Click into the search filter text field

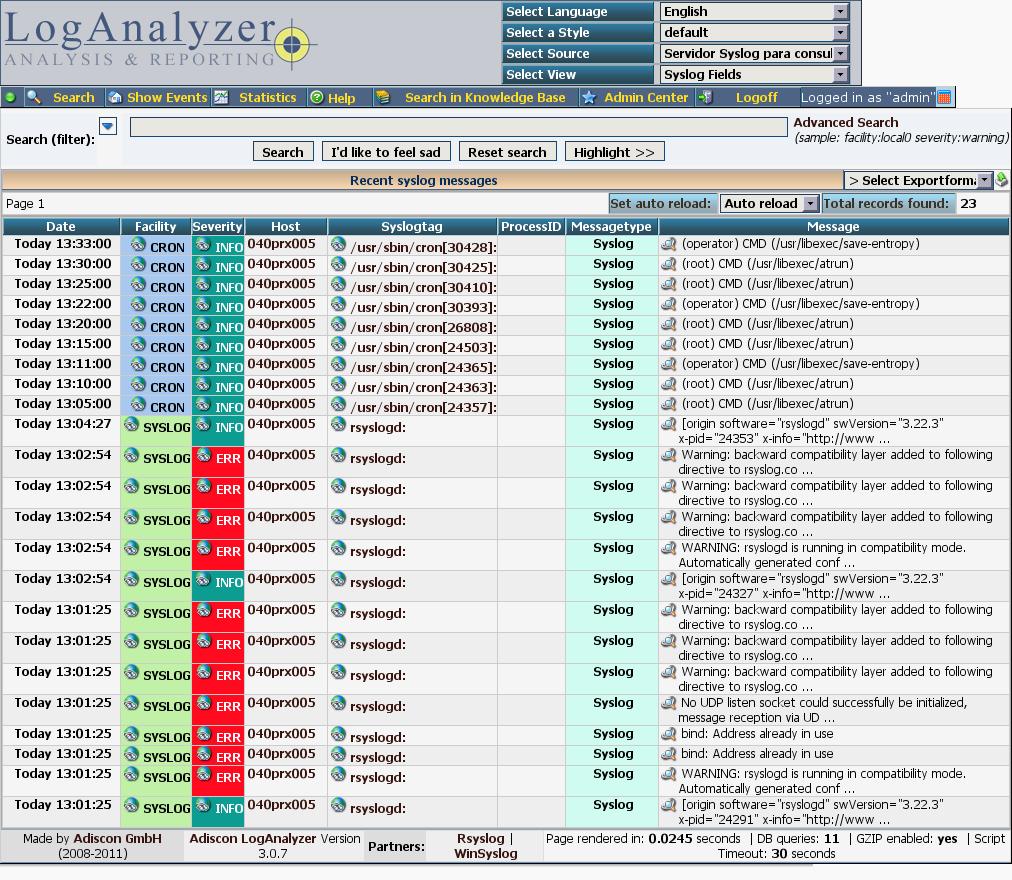(458, 127)
